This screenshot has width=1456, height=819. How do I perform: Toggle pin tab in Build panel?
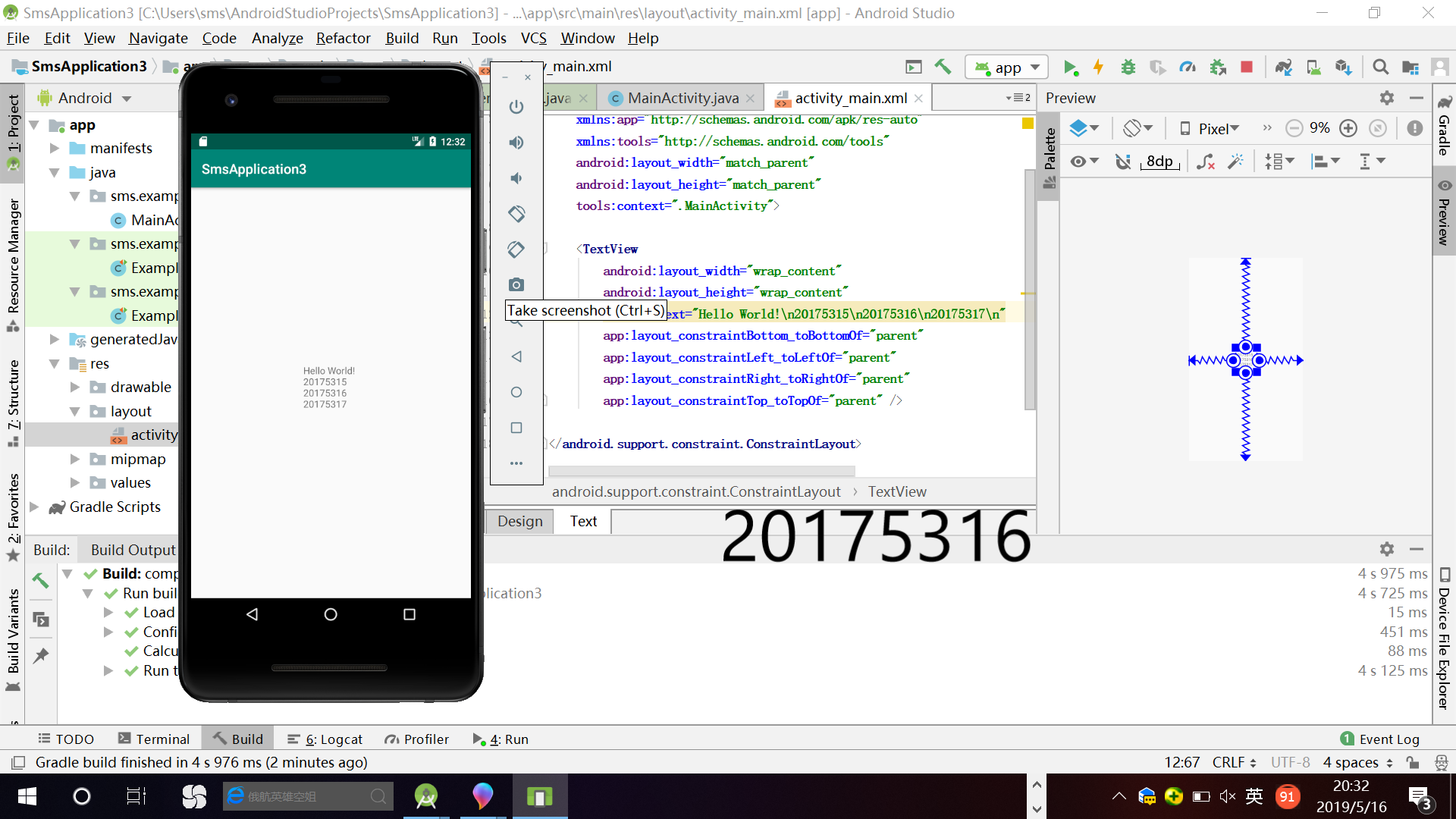(x=41, y=656)
